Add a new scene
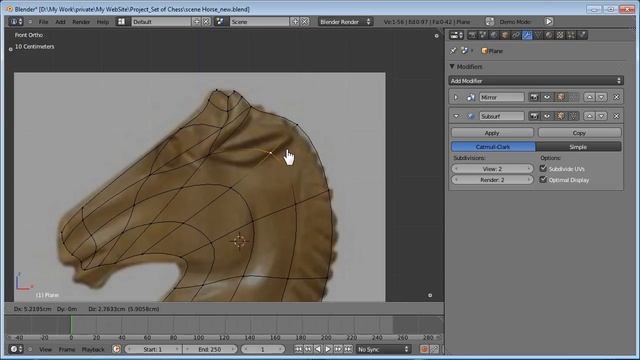 click(x=295, y=22)
